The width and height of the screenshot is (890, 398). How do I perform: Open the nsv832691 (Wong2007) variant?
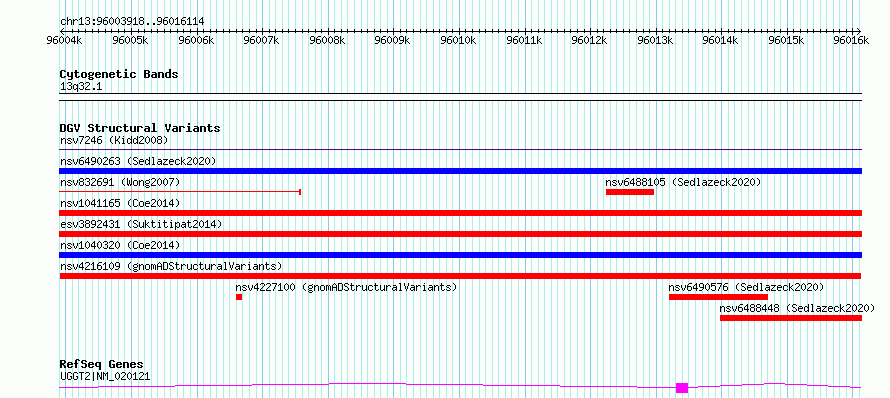click(x=120, y=182)
